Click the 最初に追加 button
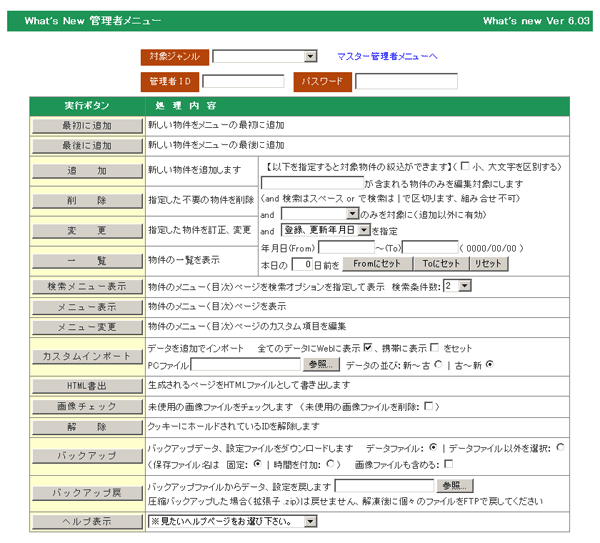The image size is (600, 543). [x=87, y=126]
